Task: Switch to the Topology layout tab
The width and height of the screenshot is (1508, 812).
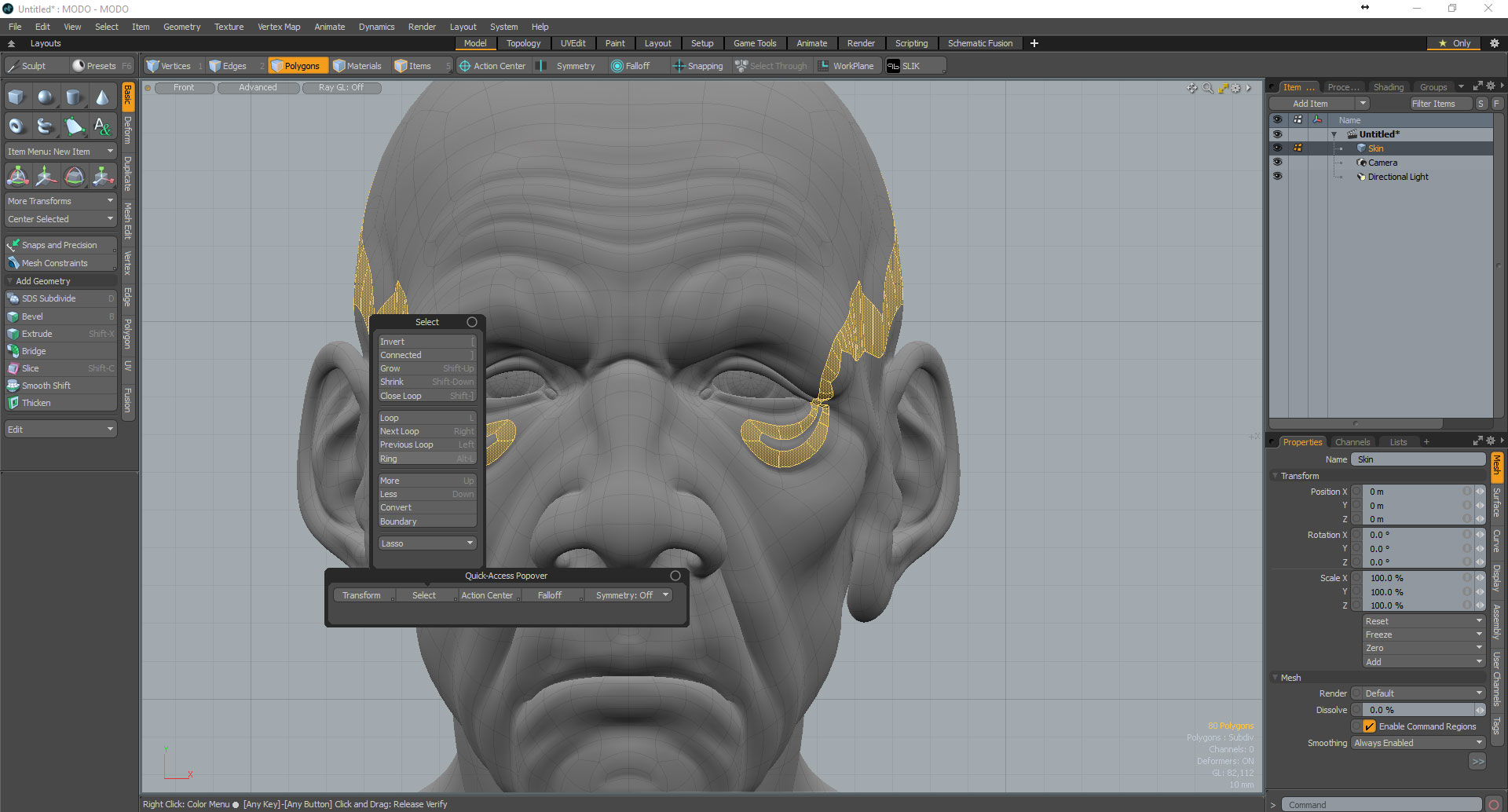Action: [x=523, y=43]
